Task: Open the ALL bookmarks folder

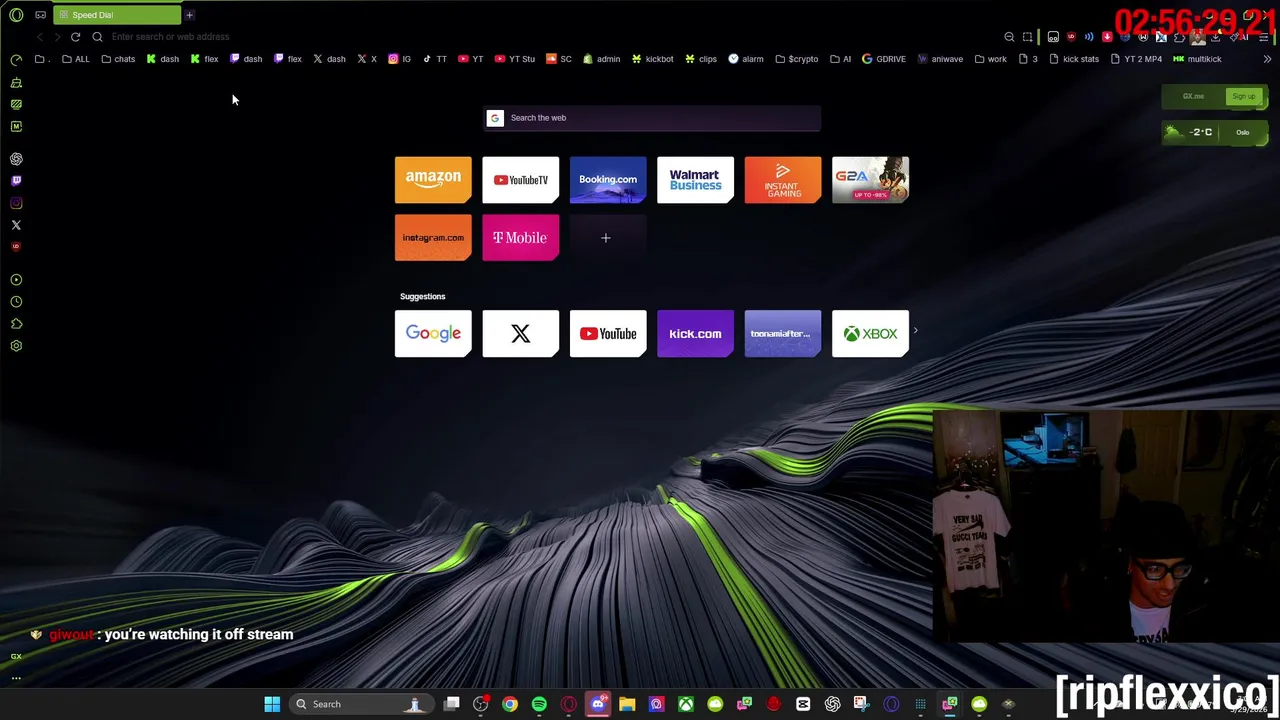Action: pos(75,59)
